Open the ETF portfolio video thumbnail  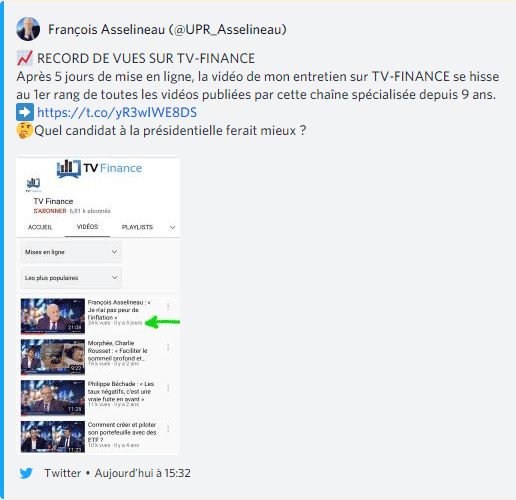click(53, 437)
